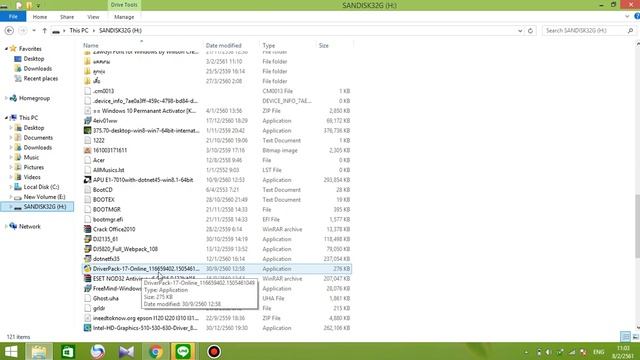Sort by Type column header
Image resolution: width=640 pixels, height=360 pixels.
(269, 45)
